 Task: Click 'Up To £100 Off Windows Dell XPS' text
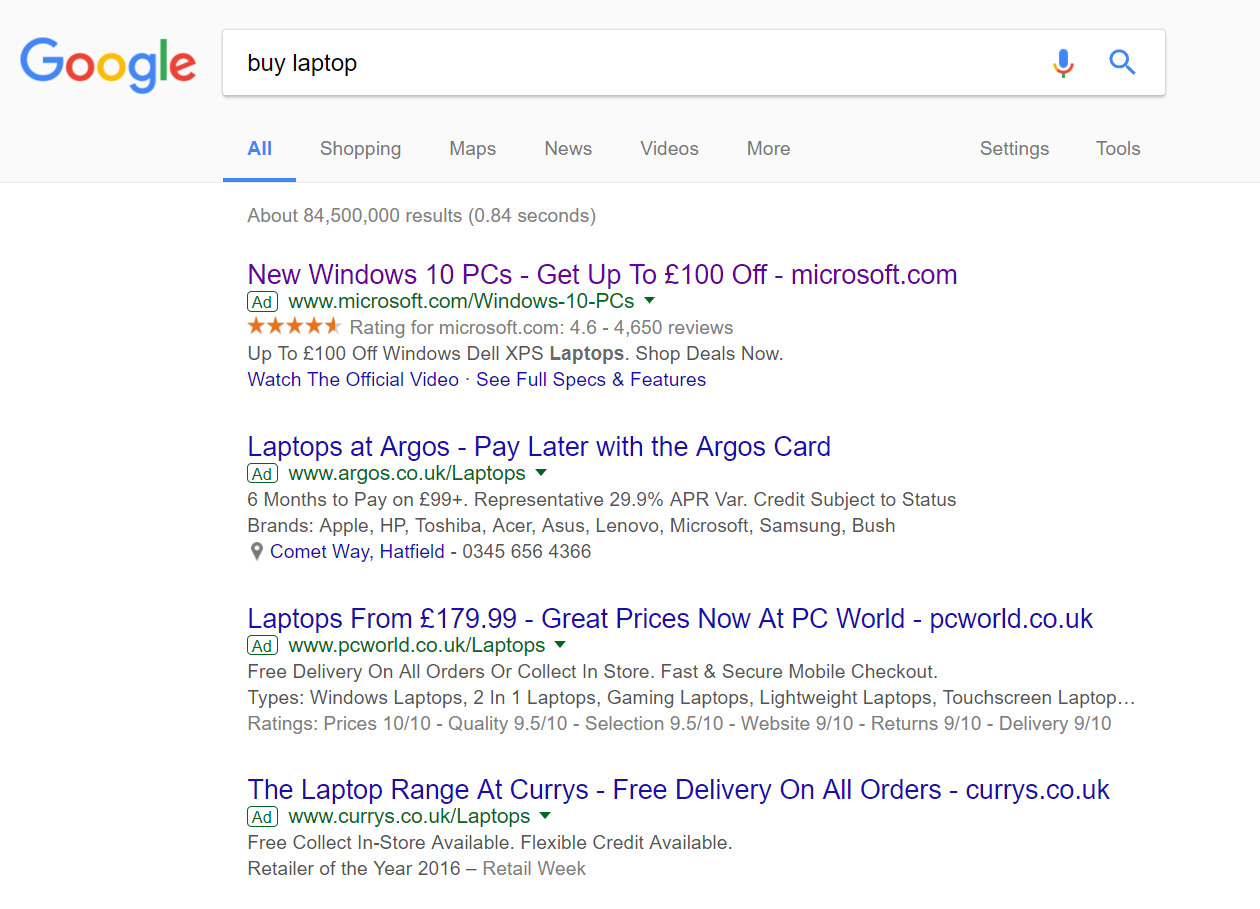[515, 354]
